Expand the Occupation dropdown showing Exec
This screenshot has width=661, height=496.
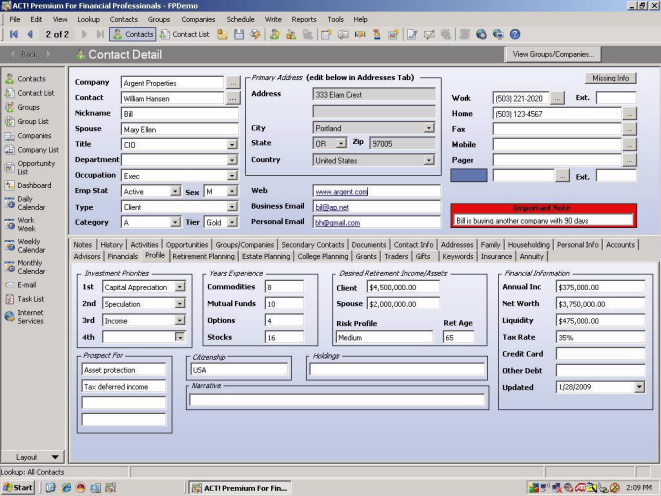coord(232,176)
